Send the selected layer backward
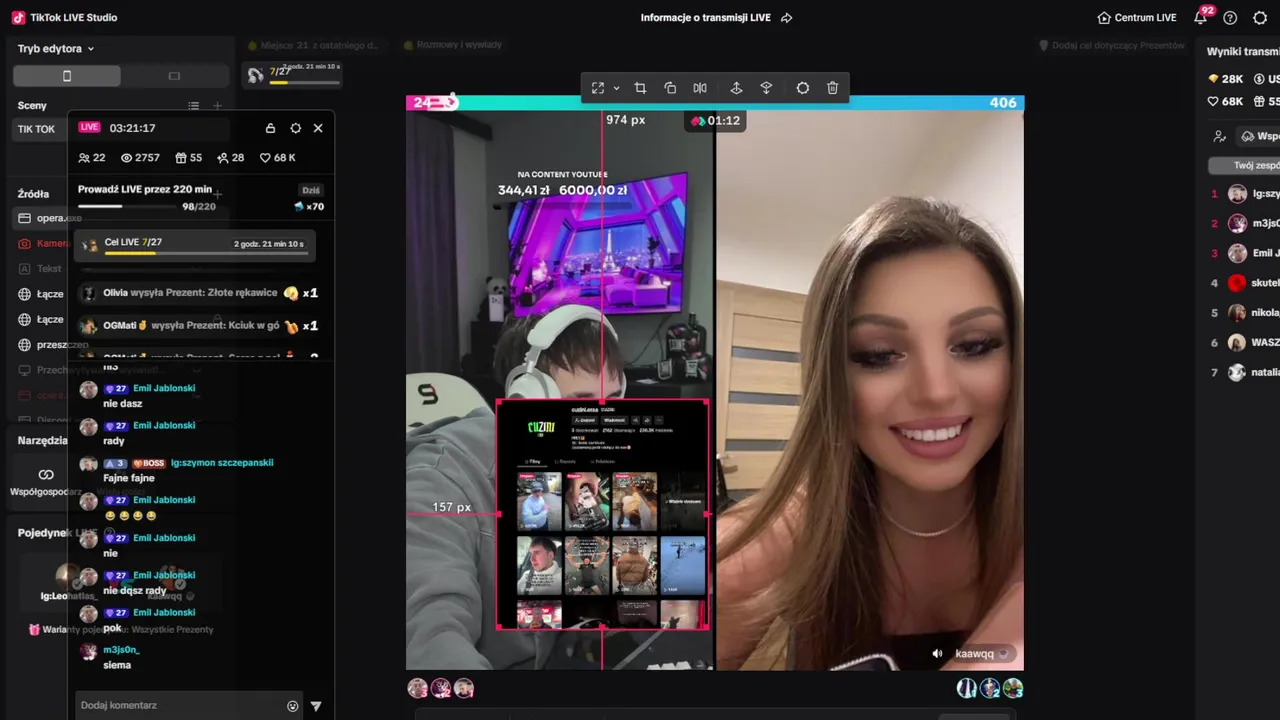The height and width of the screenshot is (720, 1280). 766,88
